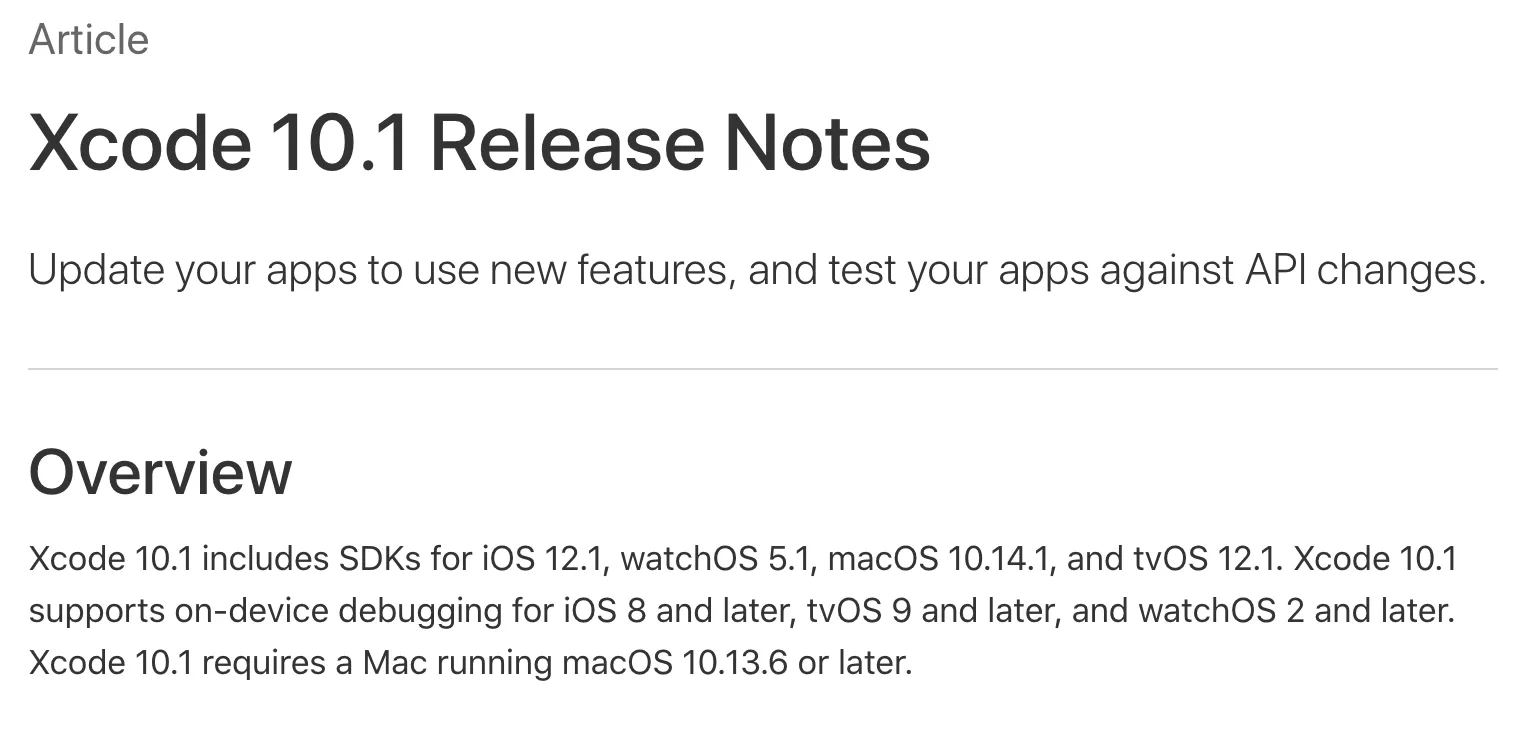This screenshot has width=1532, height=746.
Task: Click the Overview section heading
Action: (x=160, y=473)
